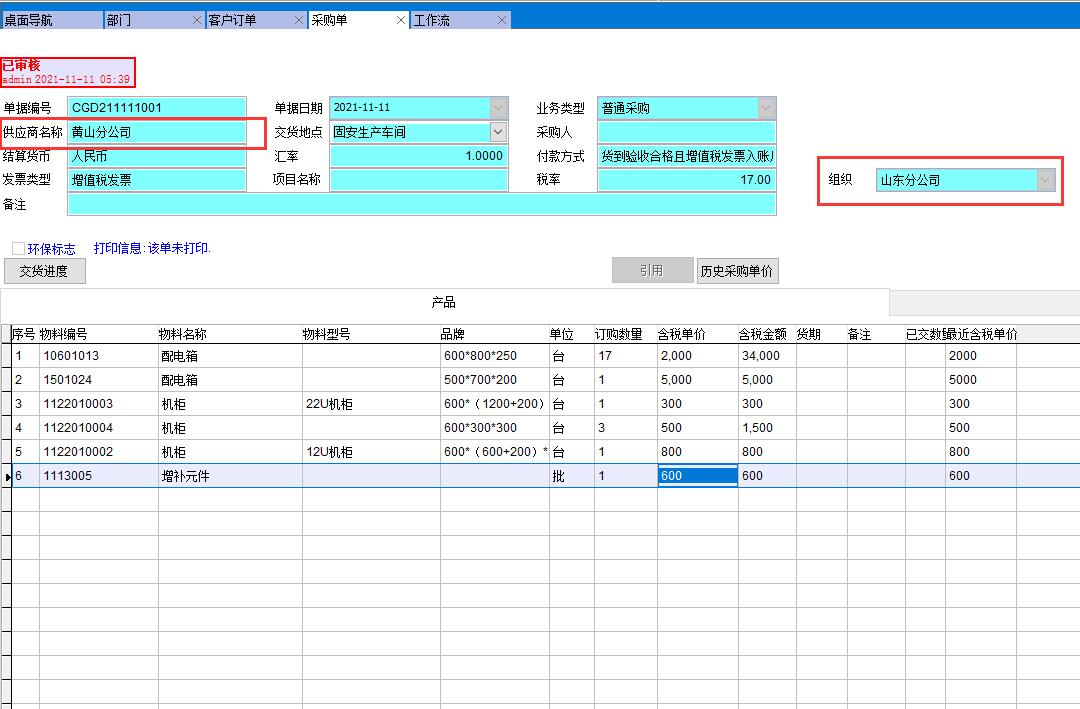
Task: Close the 客户订单 tab
Action: point(299,20)
